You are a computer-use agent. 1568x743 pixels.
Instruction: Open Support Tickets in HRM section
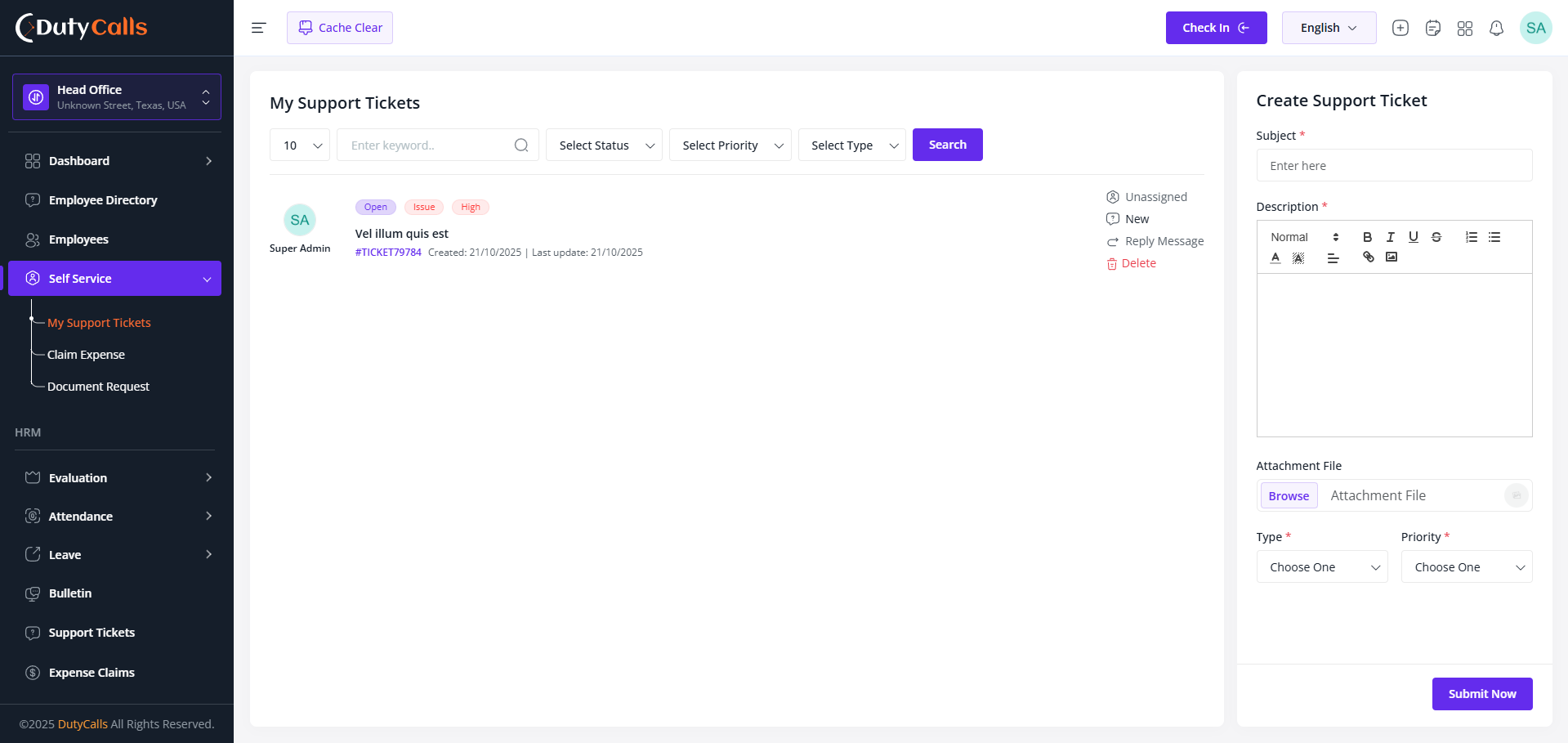click(114, 633)
